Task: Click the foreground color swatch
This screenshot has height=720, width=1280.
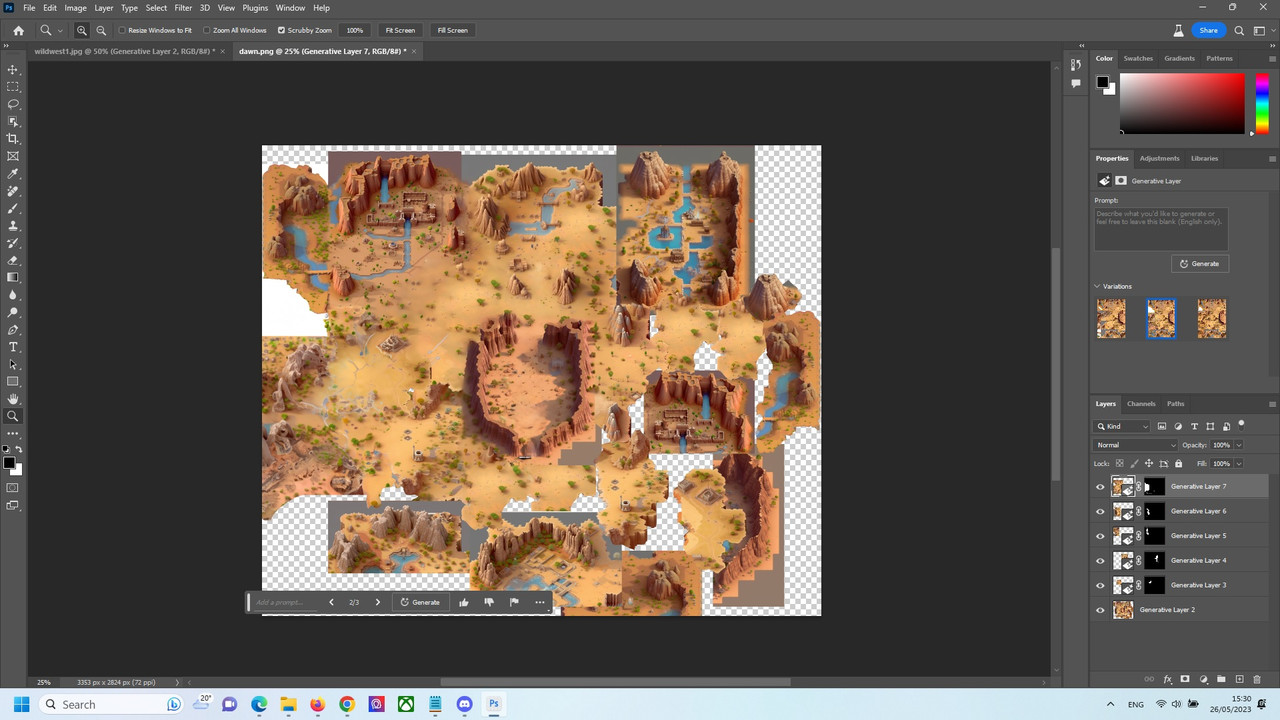Action: click(10, 462)
